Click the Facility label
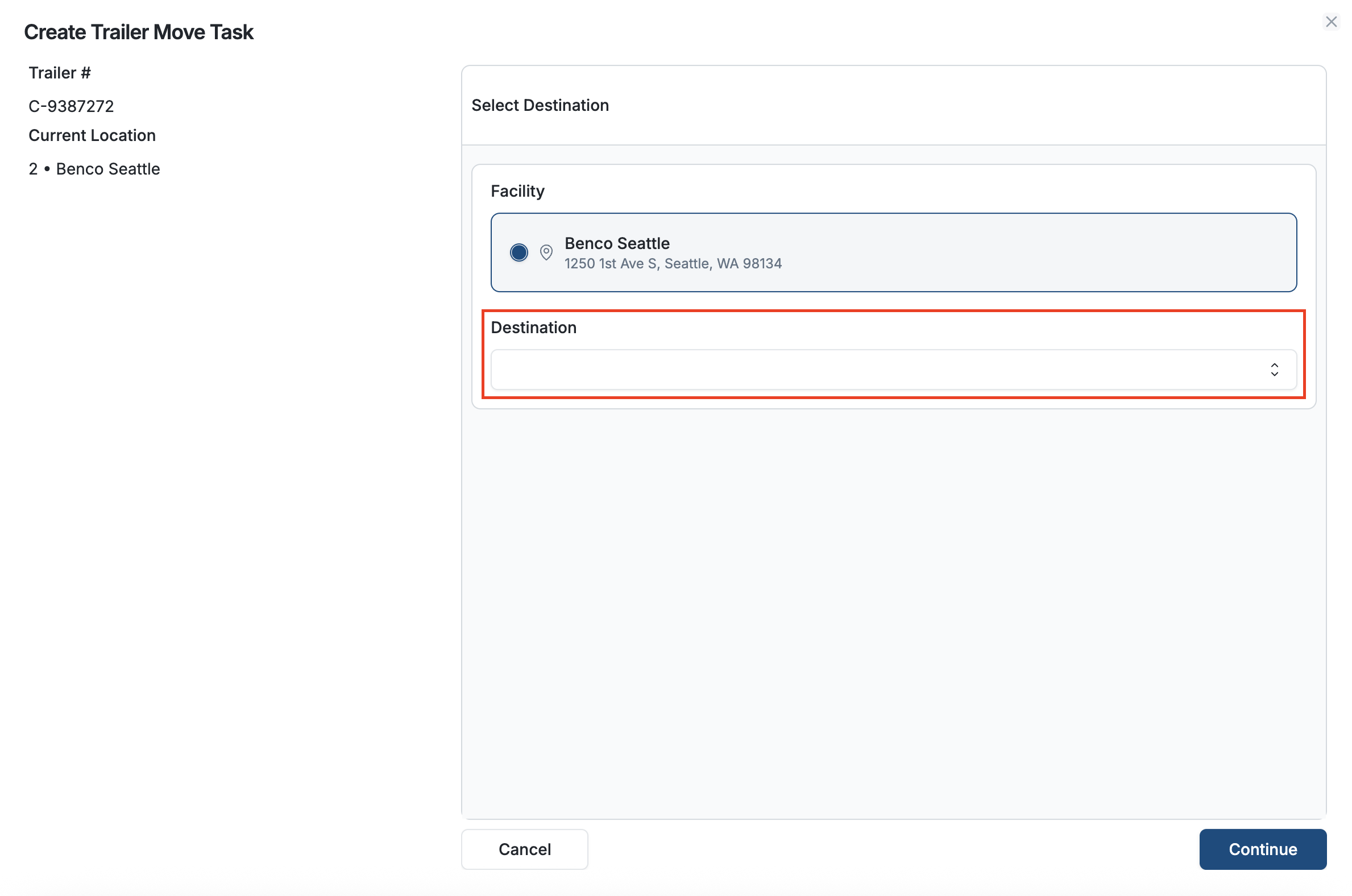1352x896 pixels. pyautogui.click(x=518, y=192)
